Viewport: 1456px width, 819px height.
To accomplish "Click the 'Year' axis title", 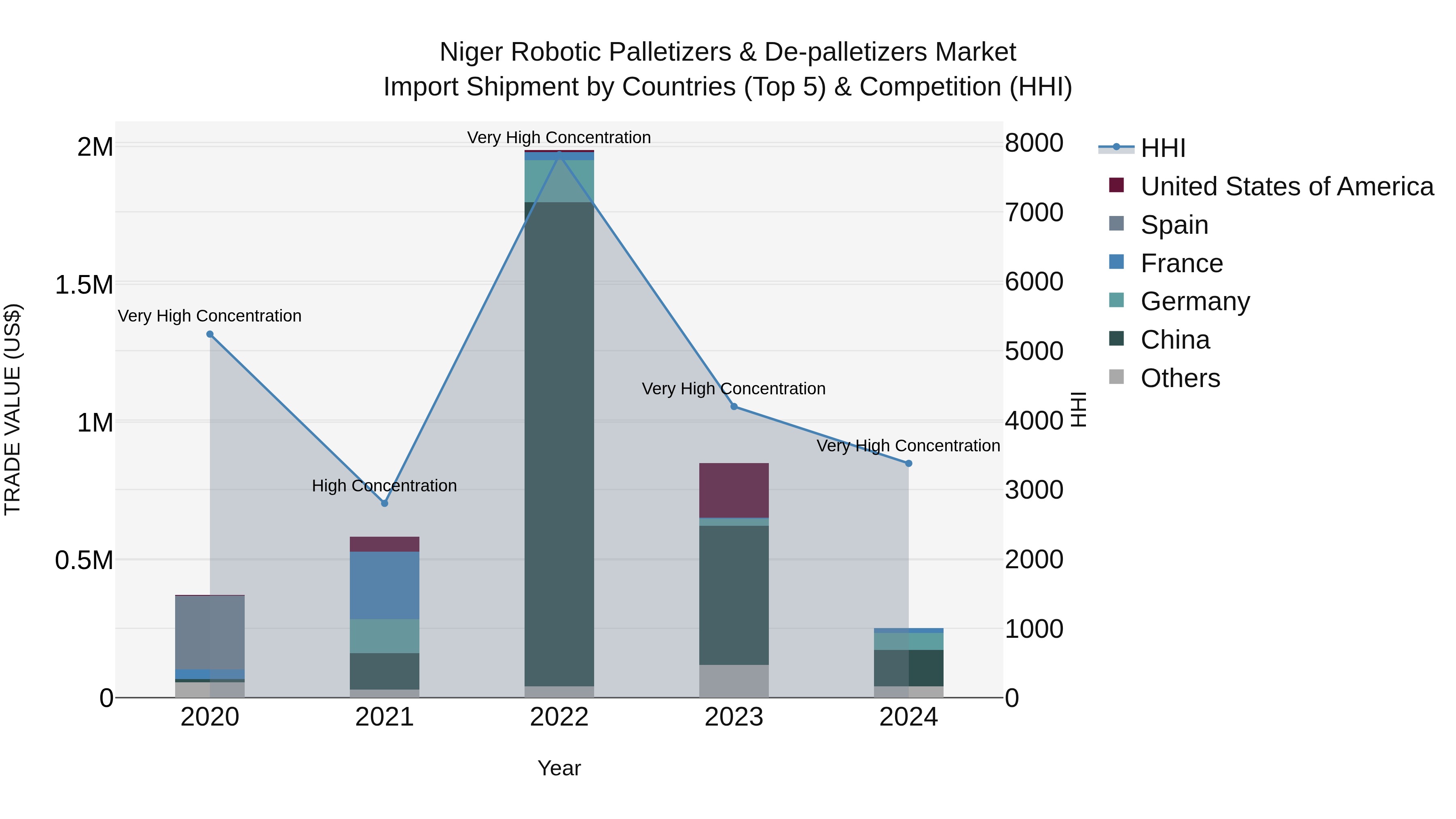I will pyautogui.click(x=559, y=768).
